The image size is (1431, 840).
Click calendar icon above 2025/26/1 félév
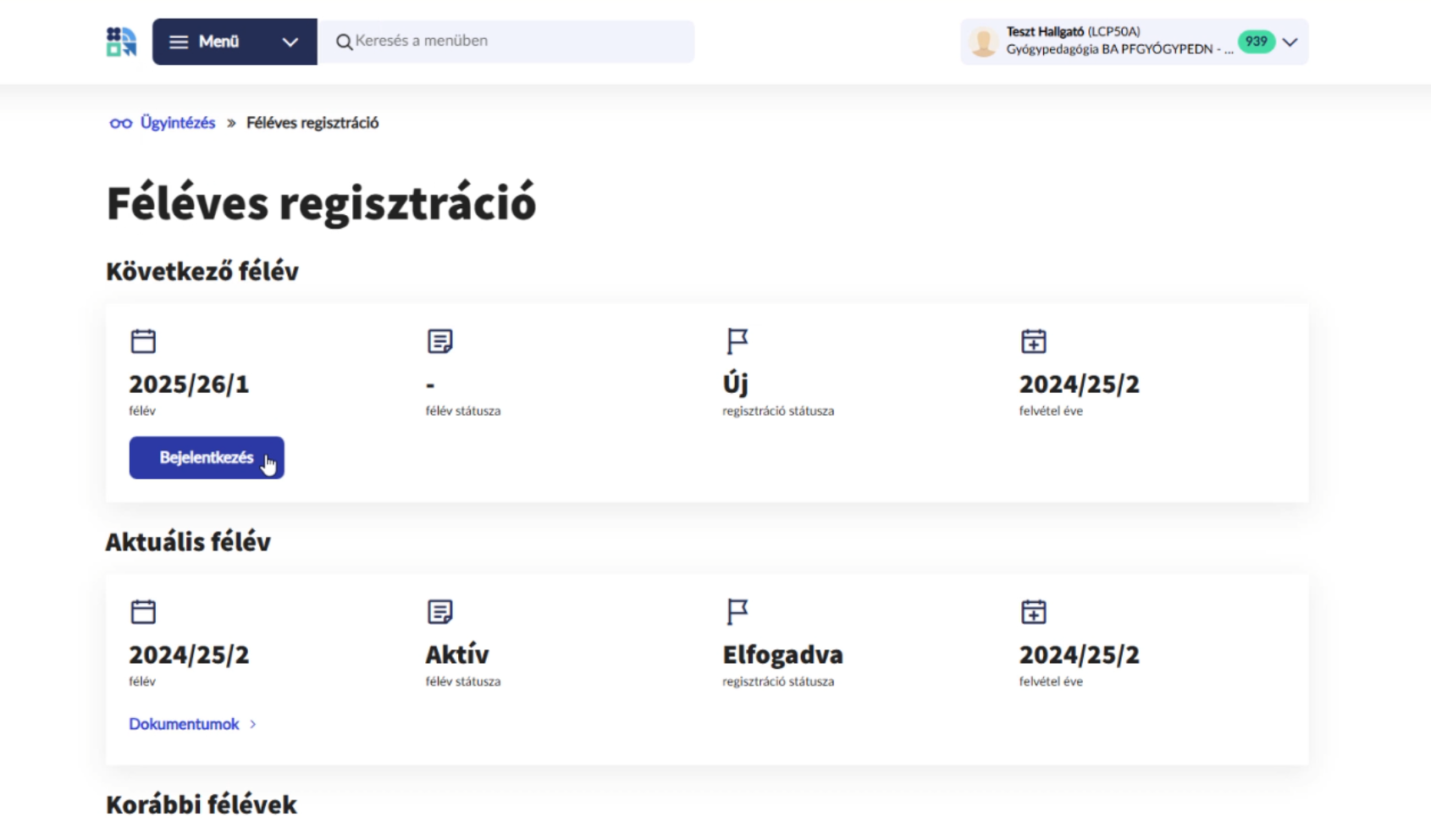coord(143,341)
